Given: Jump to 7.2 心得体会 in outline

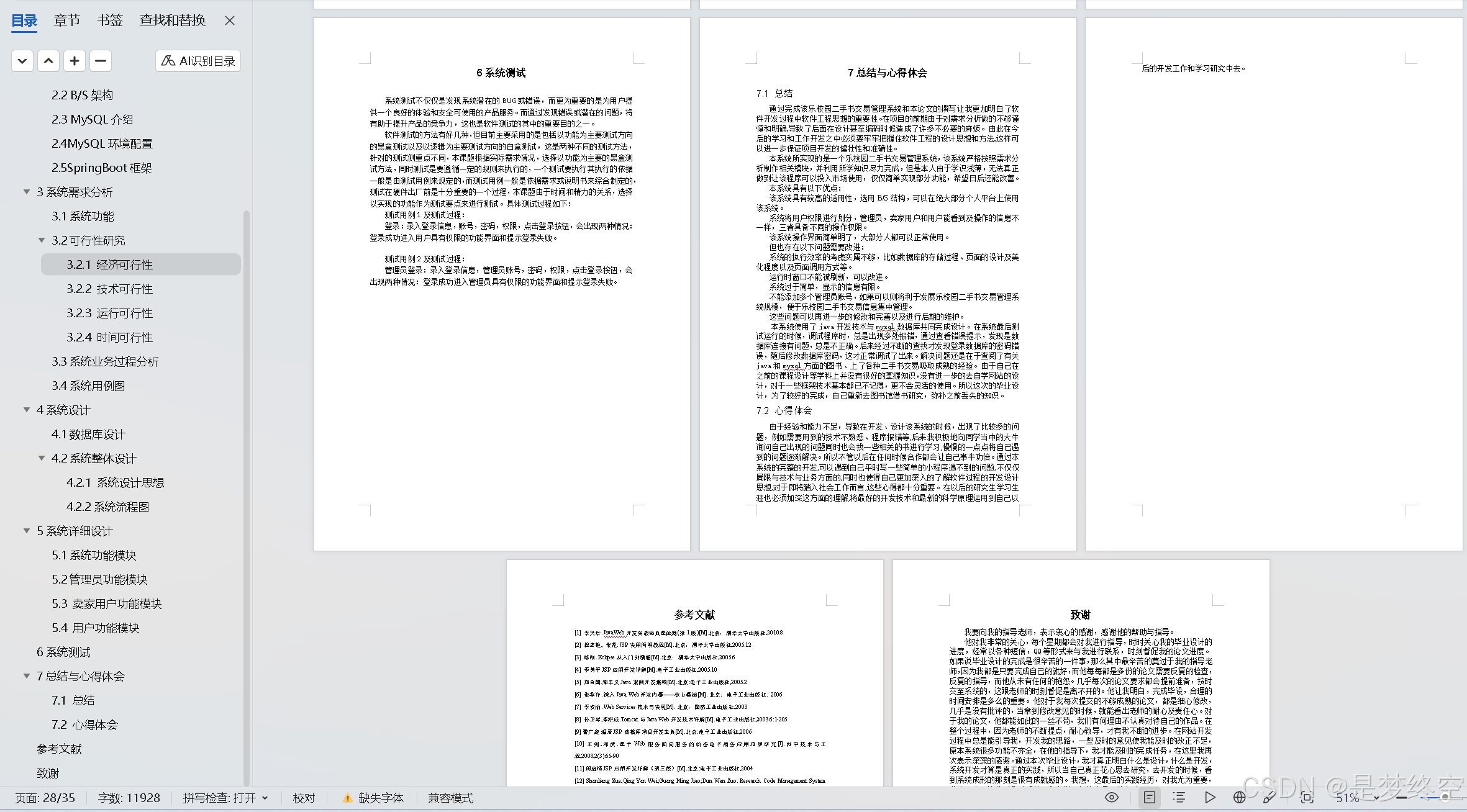Looking at the screenshot, I should (84, 724).
